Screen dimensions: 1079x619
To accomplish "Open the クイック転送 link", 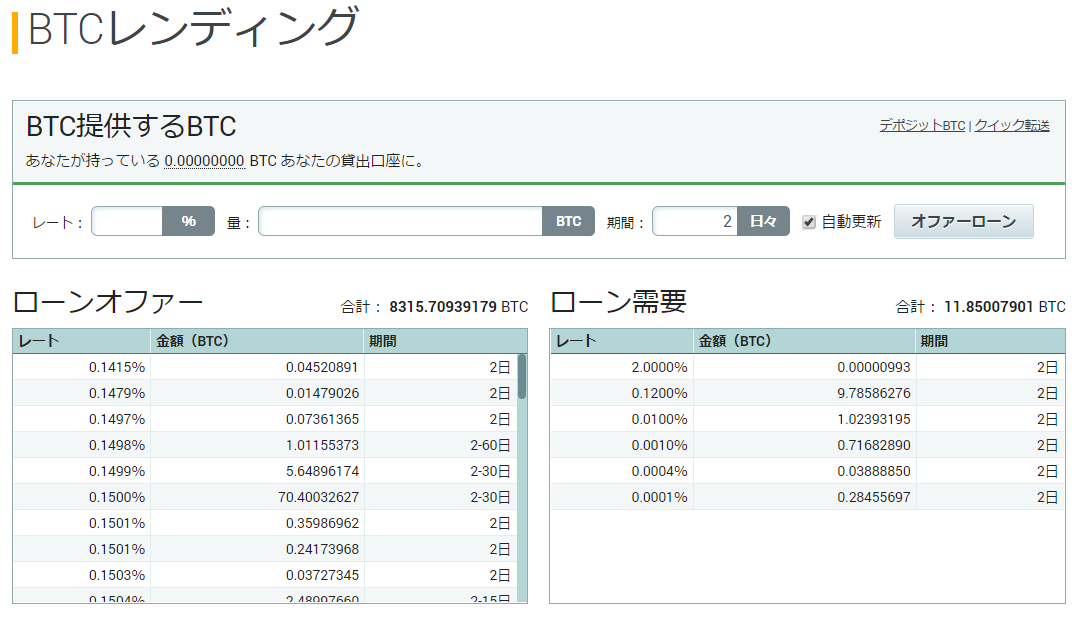I will [1012, 126].
